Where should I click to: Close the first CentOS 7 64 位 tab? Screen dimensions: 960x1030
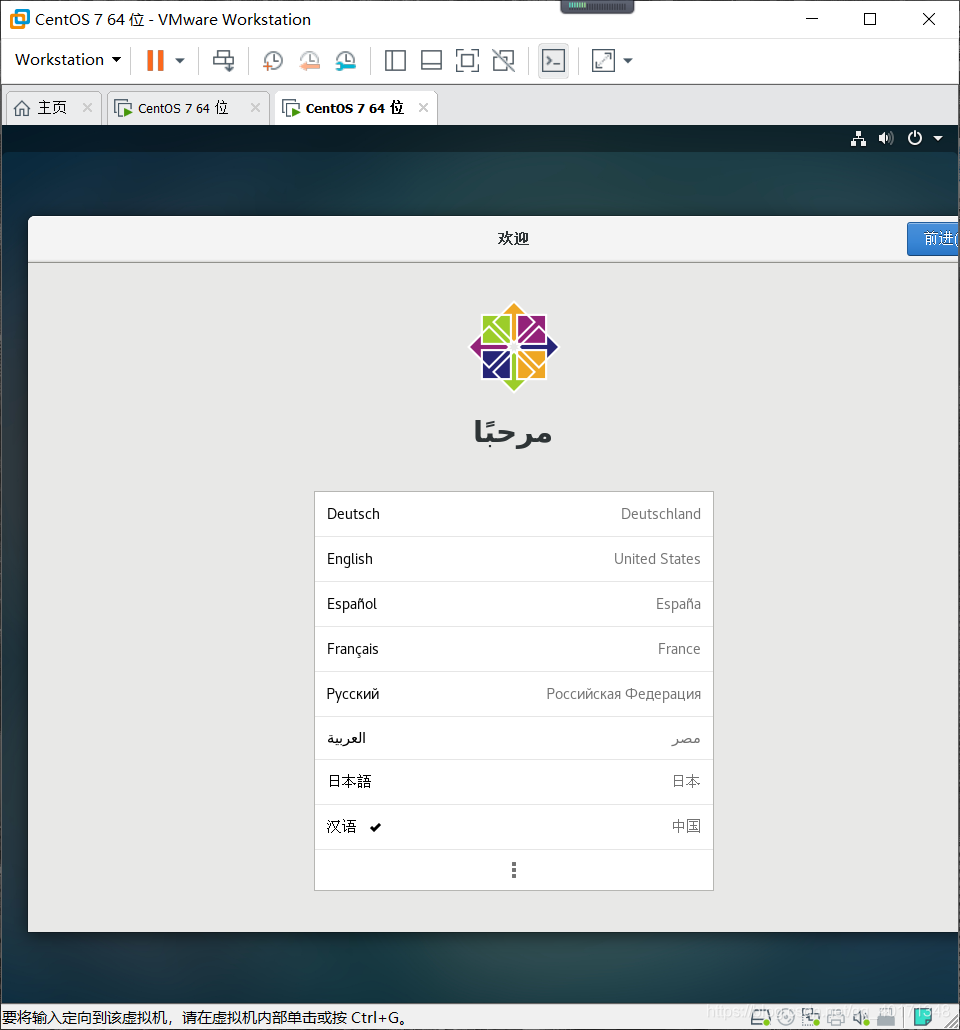pos(256,108)
